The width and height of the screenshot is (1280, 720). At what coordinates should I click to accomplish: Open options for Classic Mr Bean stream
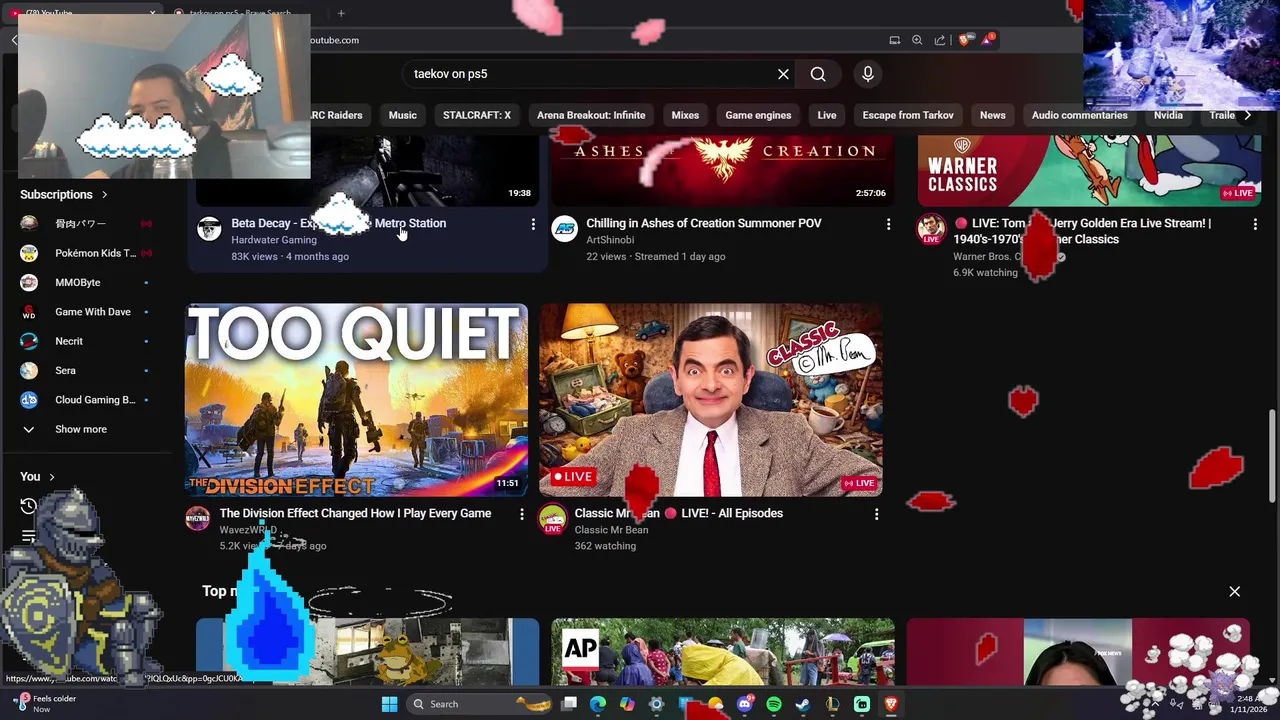(x=876, y=514)
